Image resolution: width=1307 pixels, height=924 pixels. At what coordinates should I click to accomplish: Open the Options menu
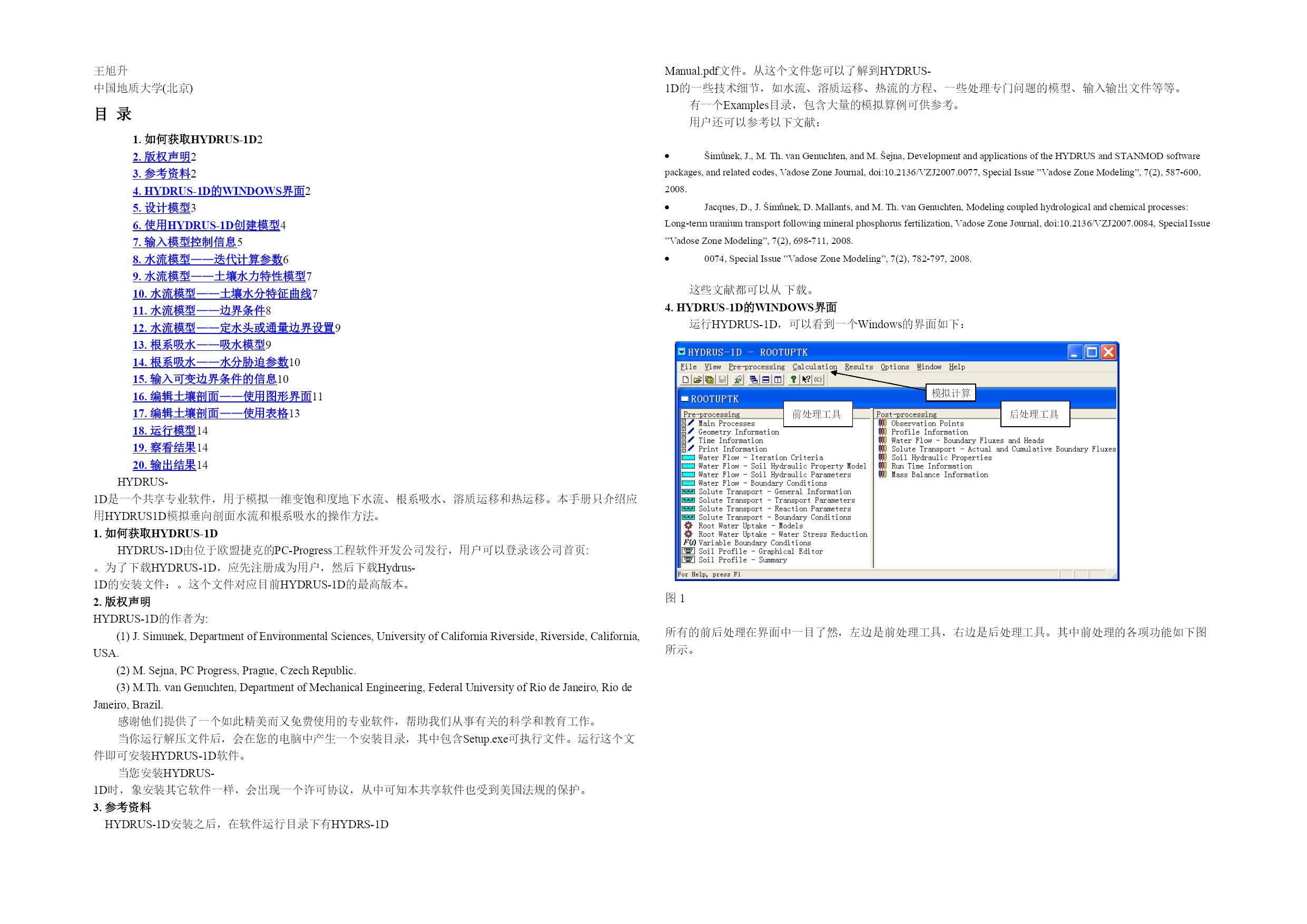click(x=895, y=367)
